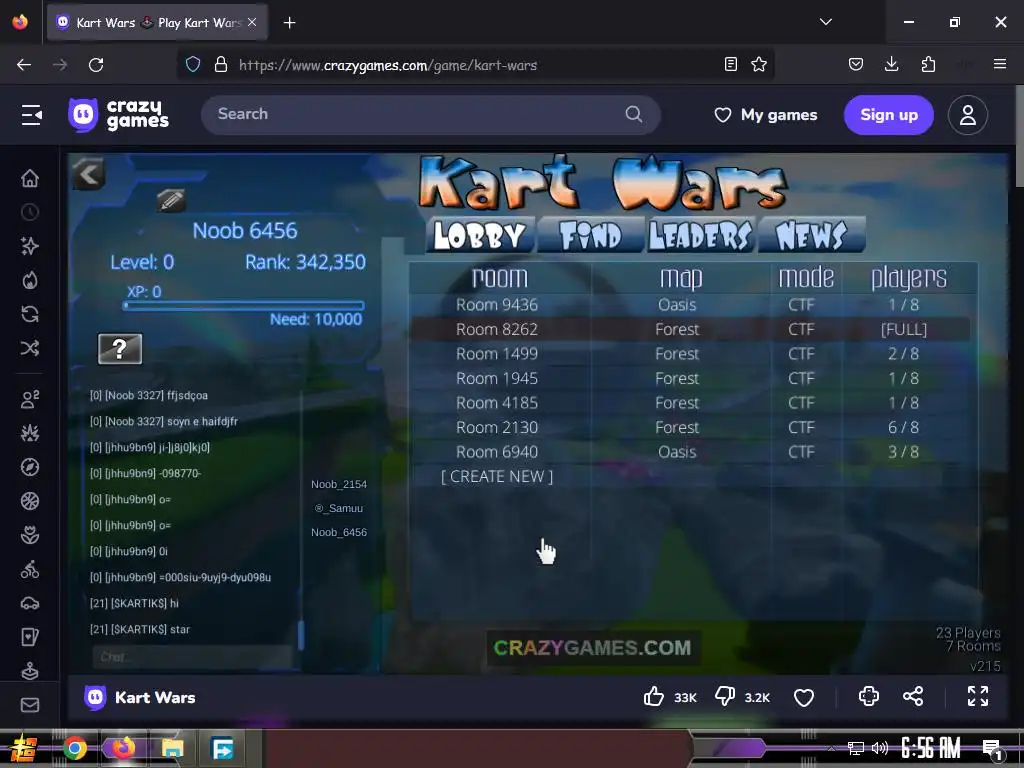1024x768 pixels.
Task: Open the News tab
Action: tap(812, 235)
